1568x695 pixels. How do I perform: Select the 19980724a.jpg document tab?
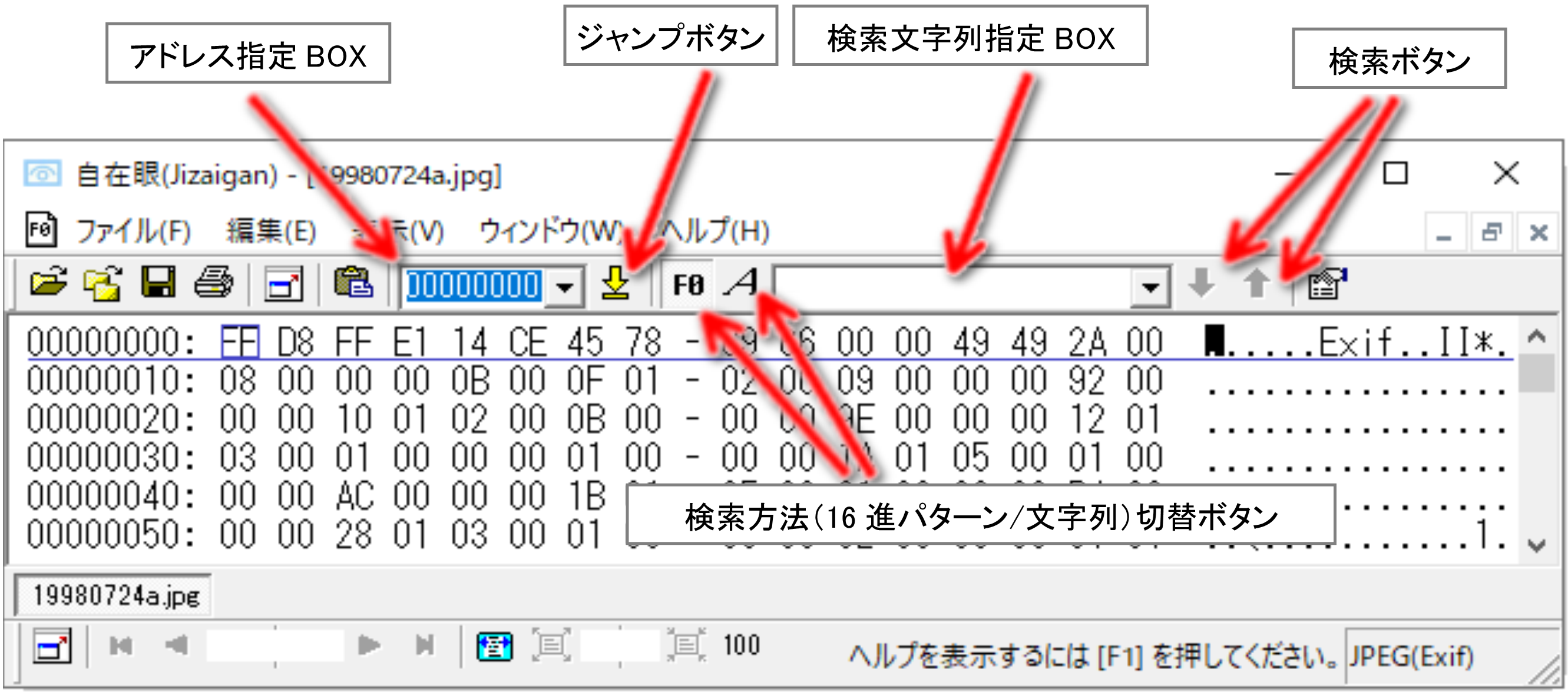114,595
